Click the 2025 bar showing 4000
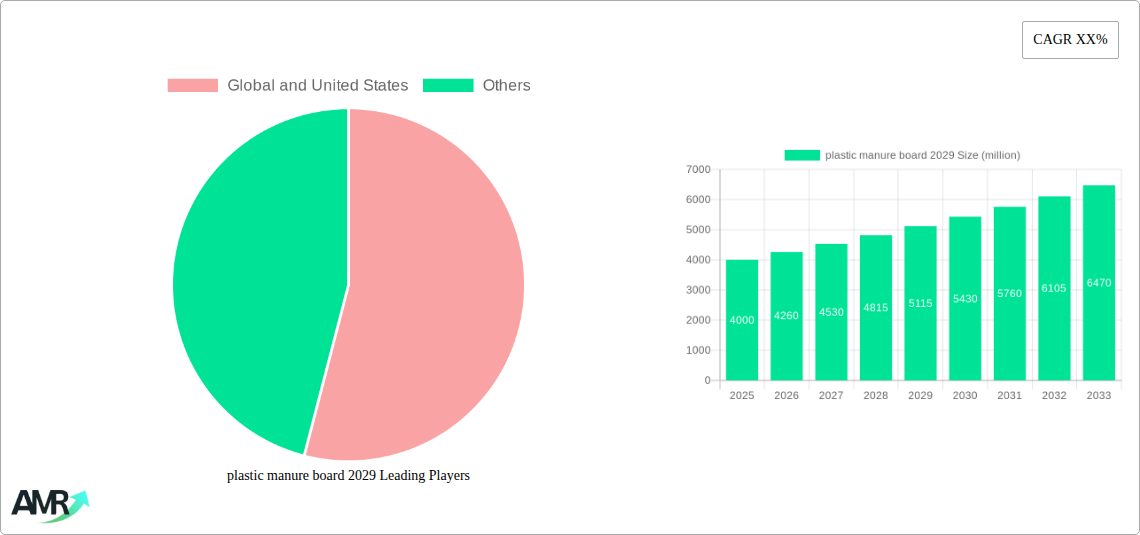This screenshot has width=1140, height=535. 742,320
